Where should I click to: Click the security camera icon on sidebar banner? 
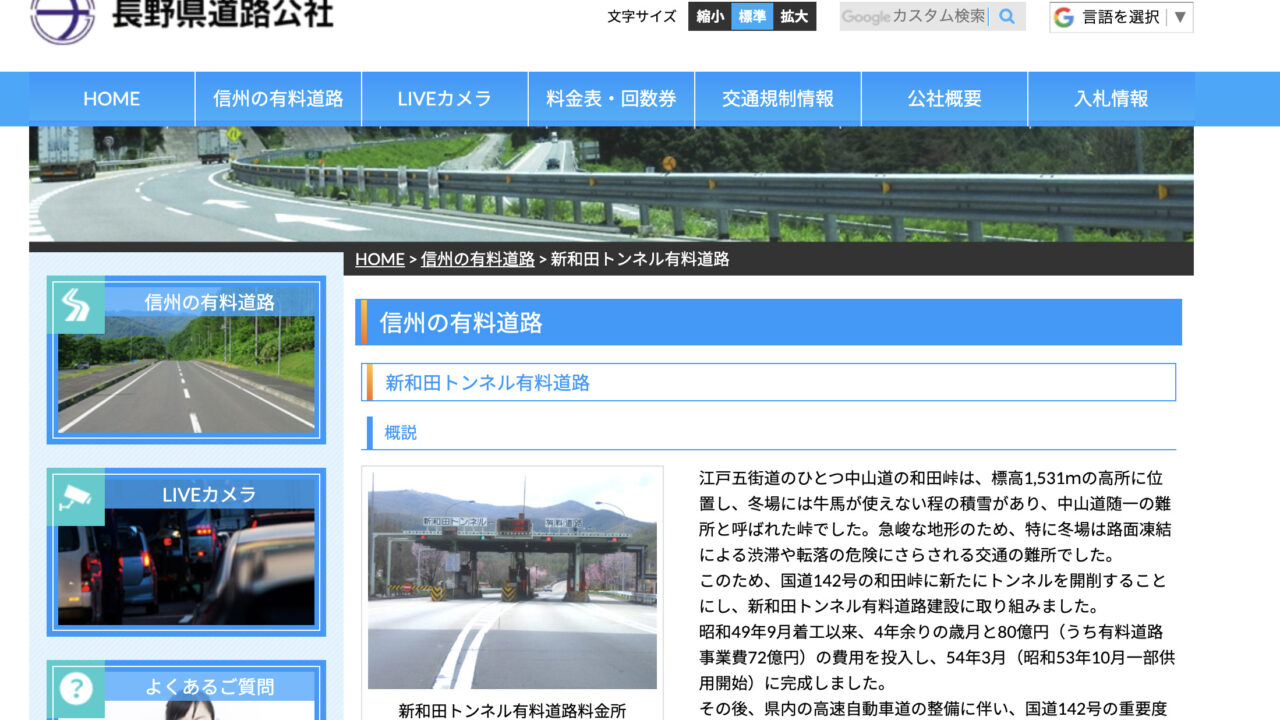[x=76, y=497]
